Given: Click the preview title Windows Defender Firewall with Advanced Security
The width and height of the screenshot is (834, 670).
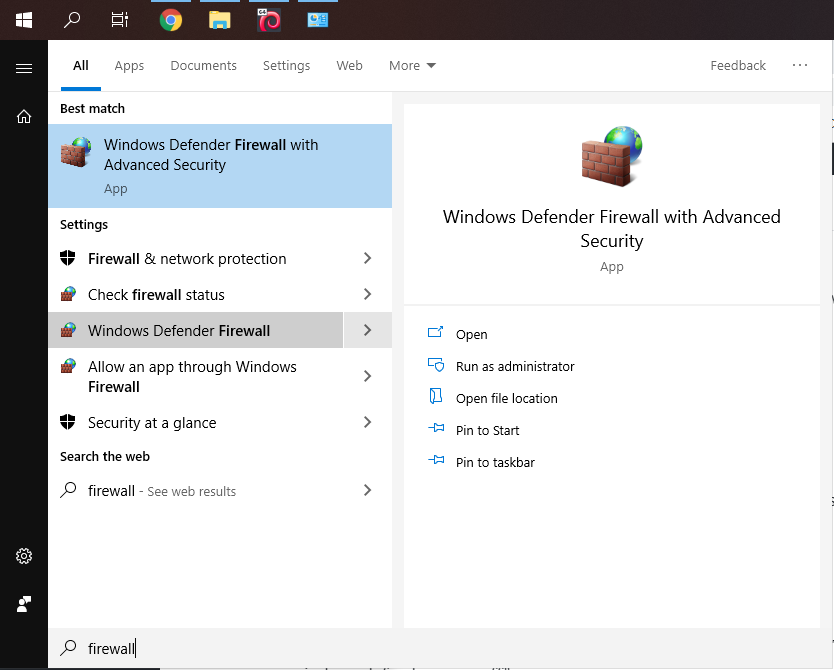Looking at the screenshot, I should (x=612, y=229).
